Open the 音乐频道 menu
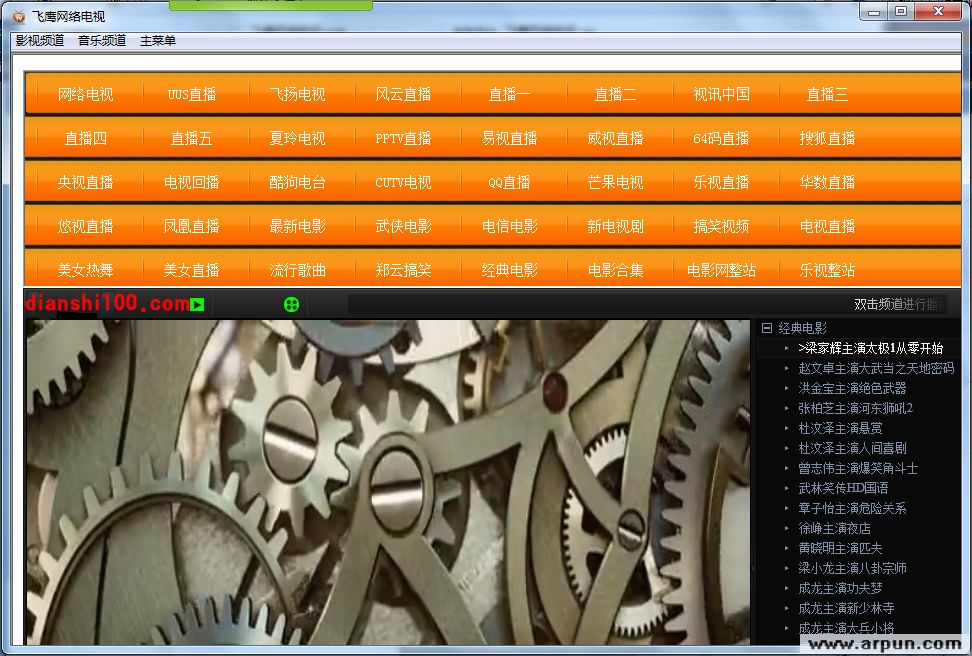The image size is (972, 656). pyautogui.click(x=102, y=41)
